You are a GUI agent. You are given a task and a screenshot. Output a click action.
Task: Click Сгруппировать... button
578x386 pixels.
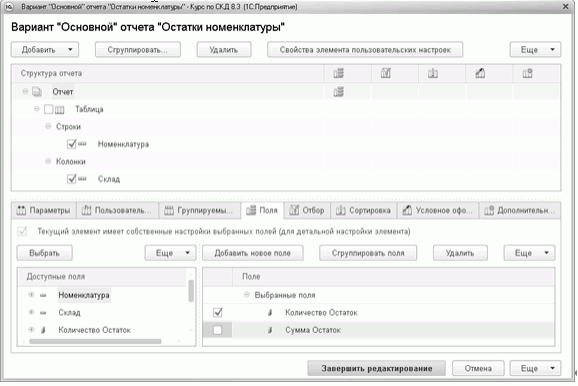138,50
